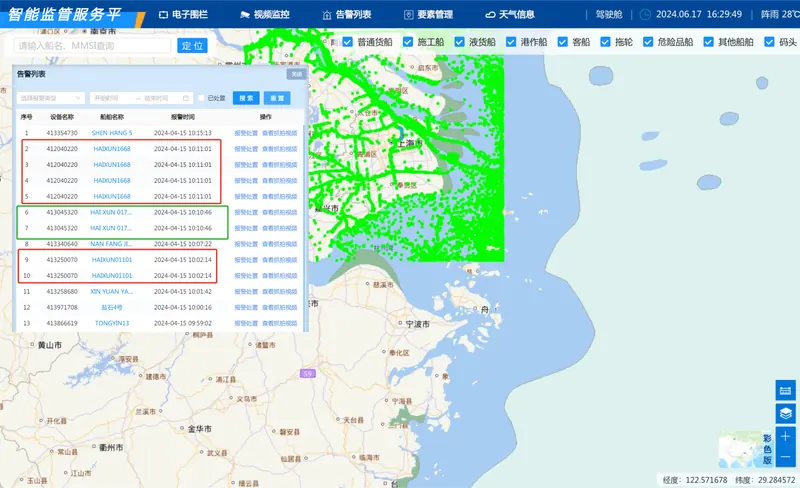Image resolution: width=800 pixels, height=488 pixels.
Task: Open the 电子围栏 menu
Action: pos(183,15)
